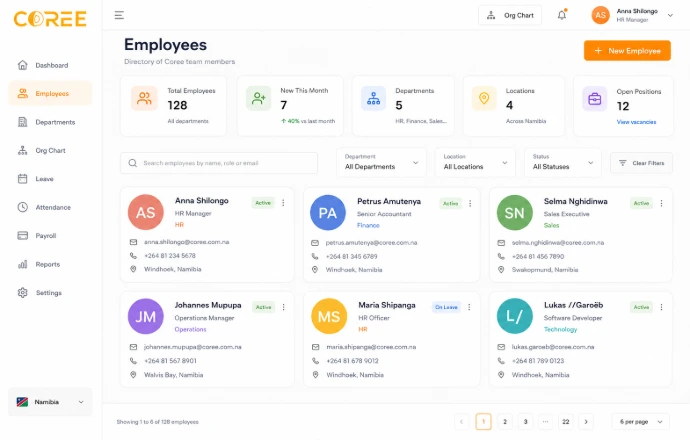
Task: Toggle the hamburger sidebar menu icon
Action: coord(119,15)
